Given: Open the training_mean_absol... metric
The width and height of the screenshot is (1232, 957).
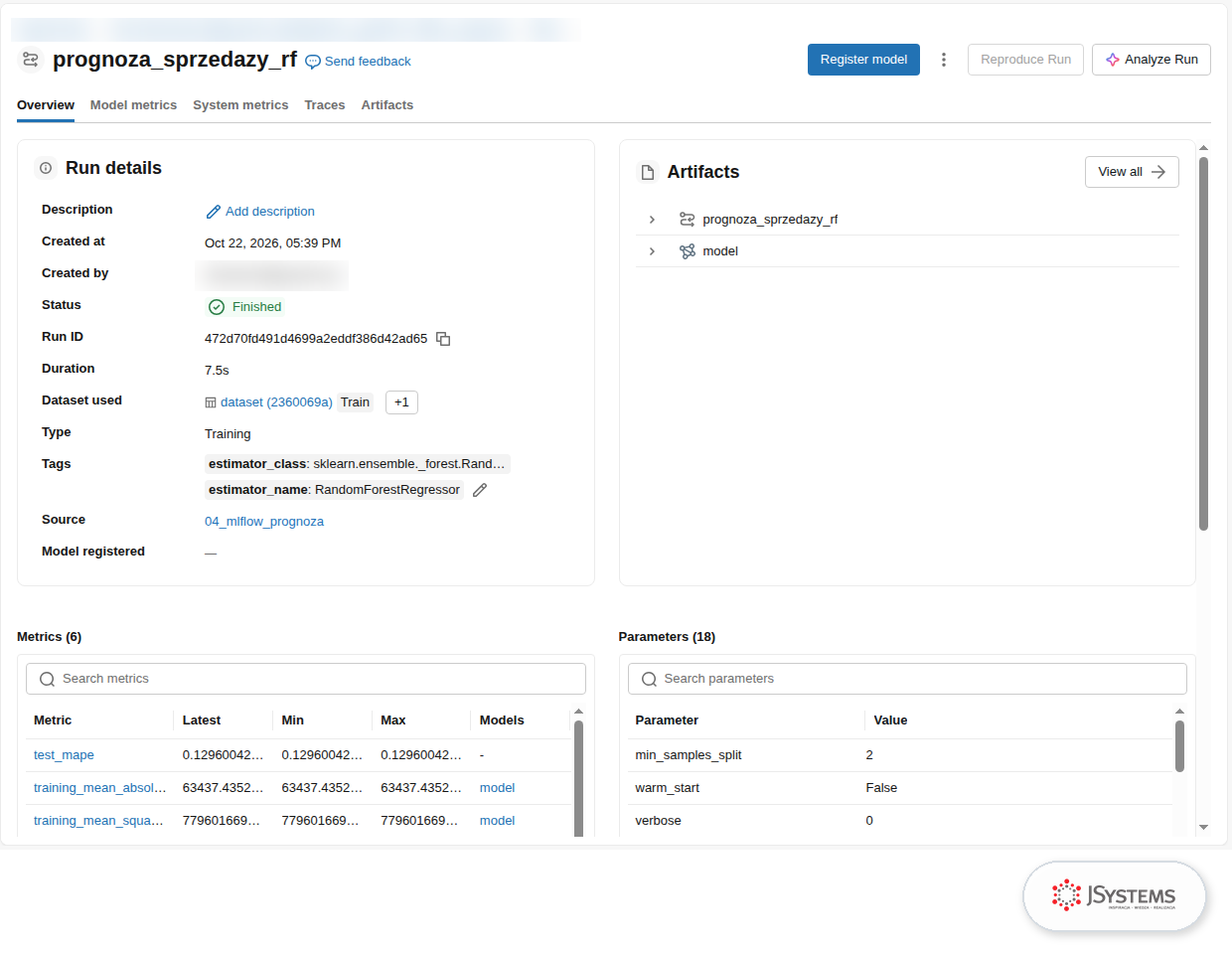Looking at the screenshot, I should tap(100, 788).
